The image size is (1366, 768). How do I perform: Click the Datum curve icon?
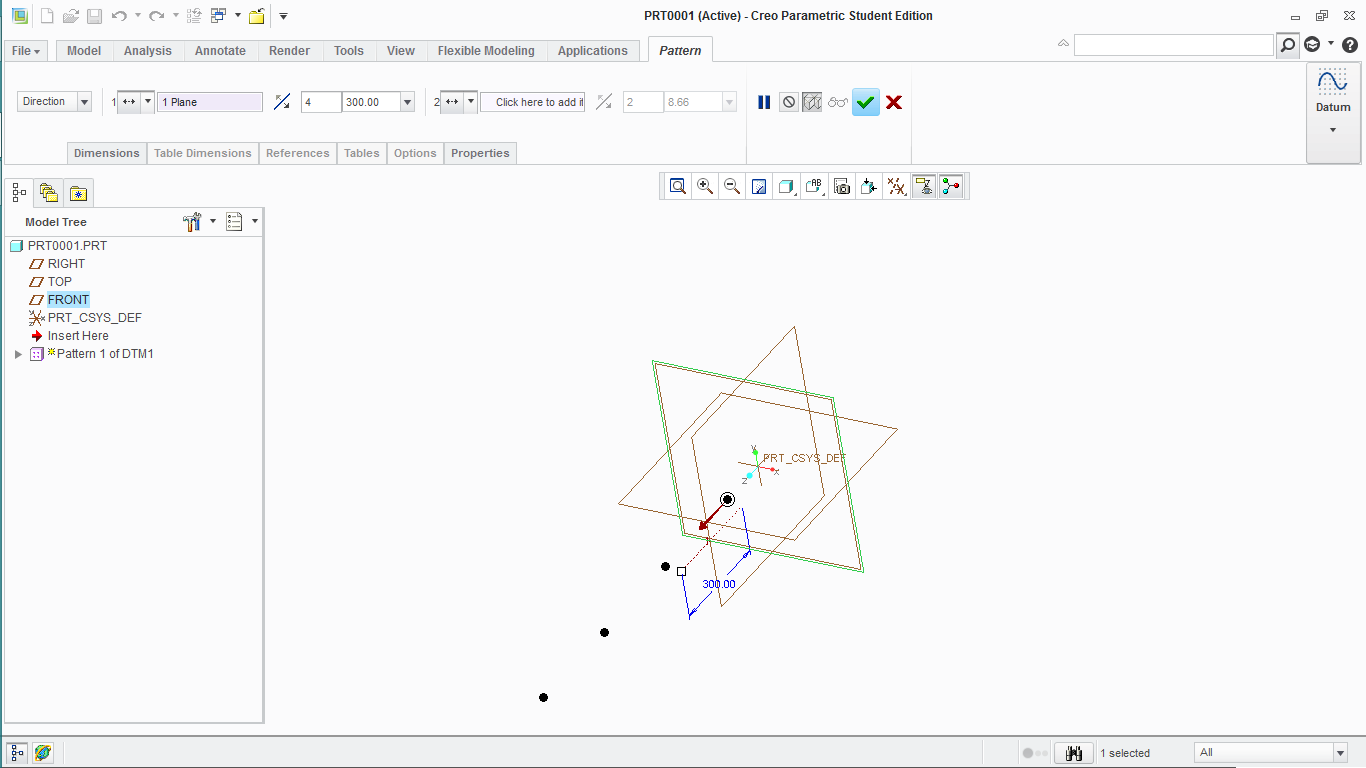point(1333,82)
